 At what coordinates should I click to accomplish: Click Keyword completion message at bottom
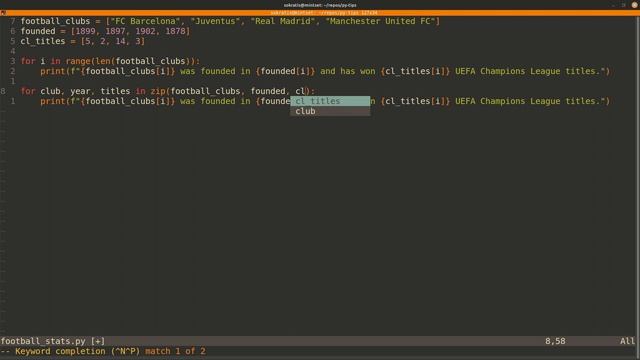tap(103, 351)
